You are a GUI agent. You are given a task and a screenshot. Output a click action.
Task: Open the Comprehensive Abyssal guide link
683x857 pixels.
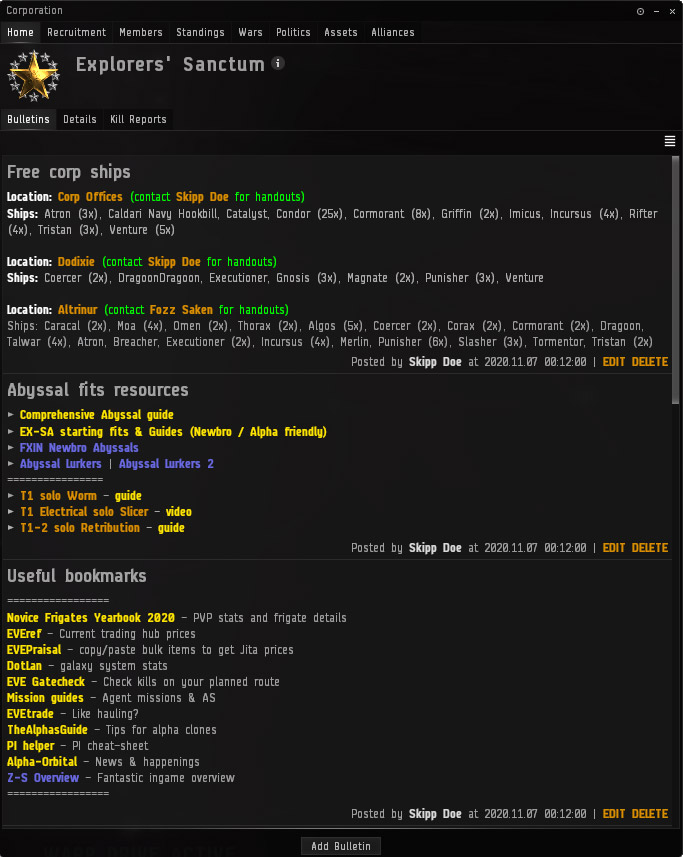click(x=96, y=415)
